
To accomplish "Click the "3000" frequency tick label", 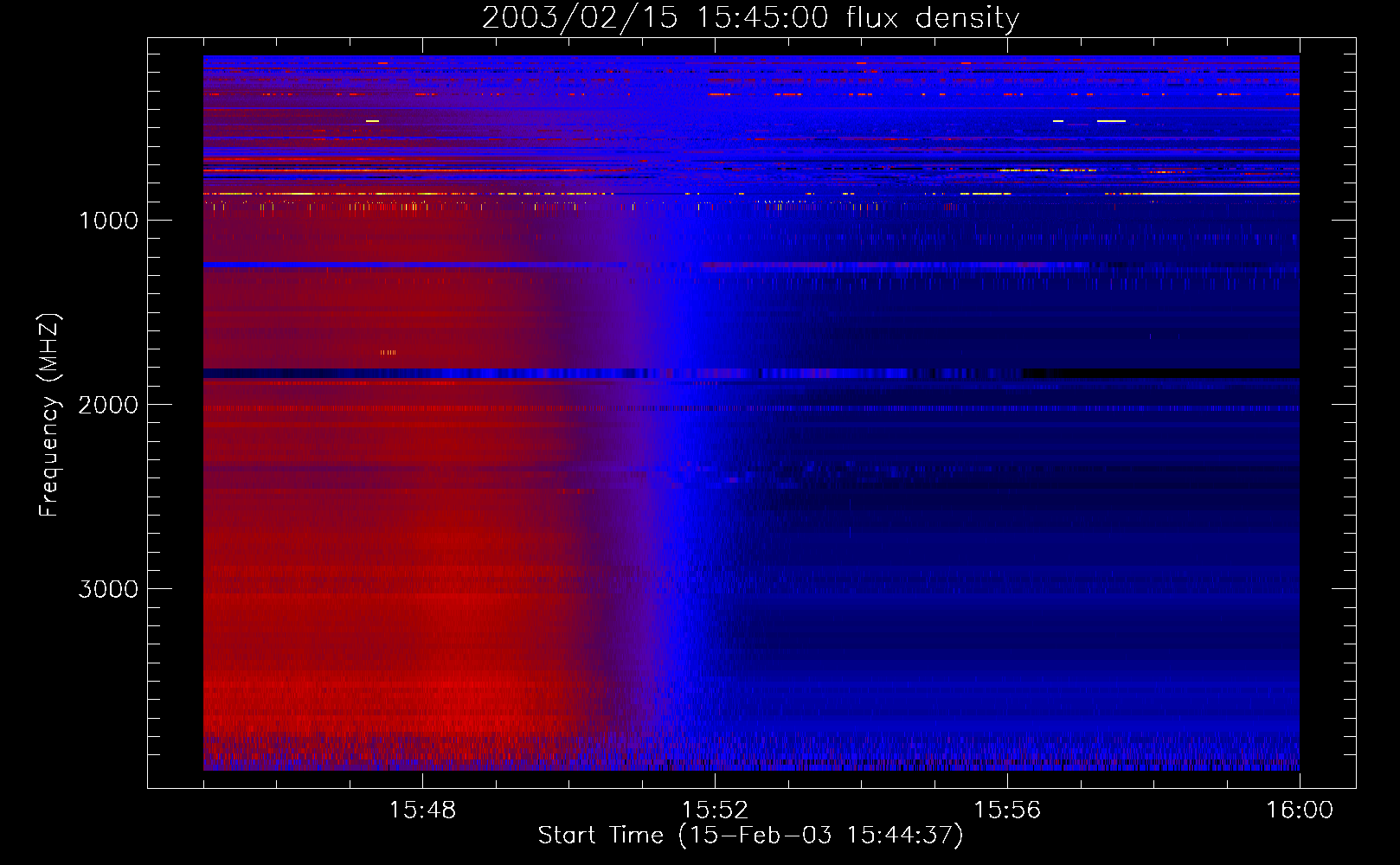I will (108, 589).
